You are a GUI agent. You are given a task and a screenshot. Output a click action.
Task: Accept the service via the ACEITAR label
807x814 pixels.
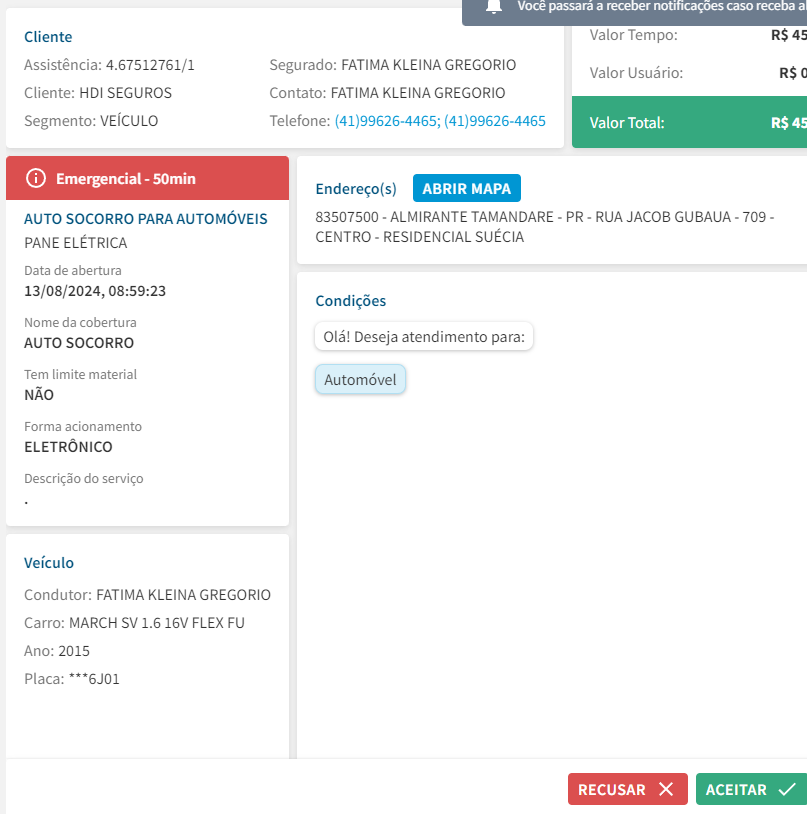[736, 790]
